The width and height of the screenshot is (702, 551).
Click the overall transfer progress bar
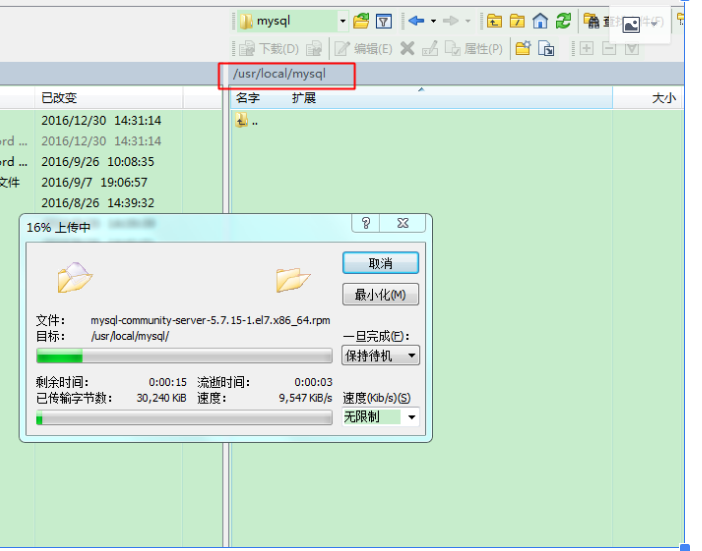click(184, 418)
